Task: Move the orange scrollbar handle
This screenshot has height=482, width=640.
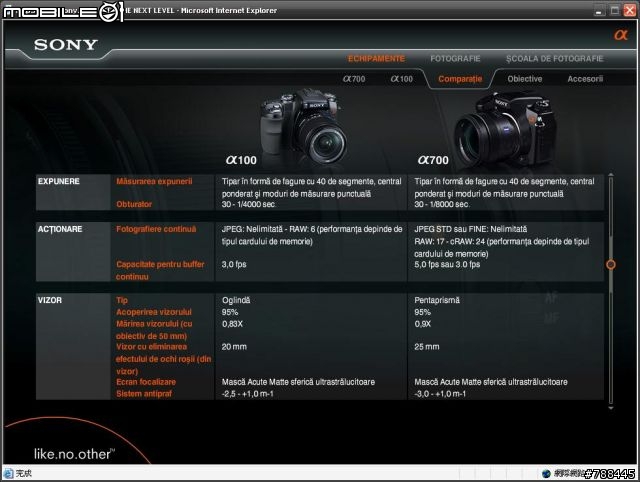Action: coord(611,264)
